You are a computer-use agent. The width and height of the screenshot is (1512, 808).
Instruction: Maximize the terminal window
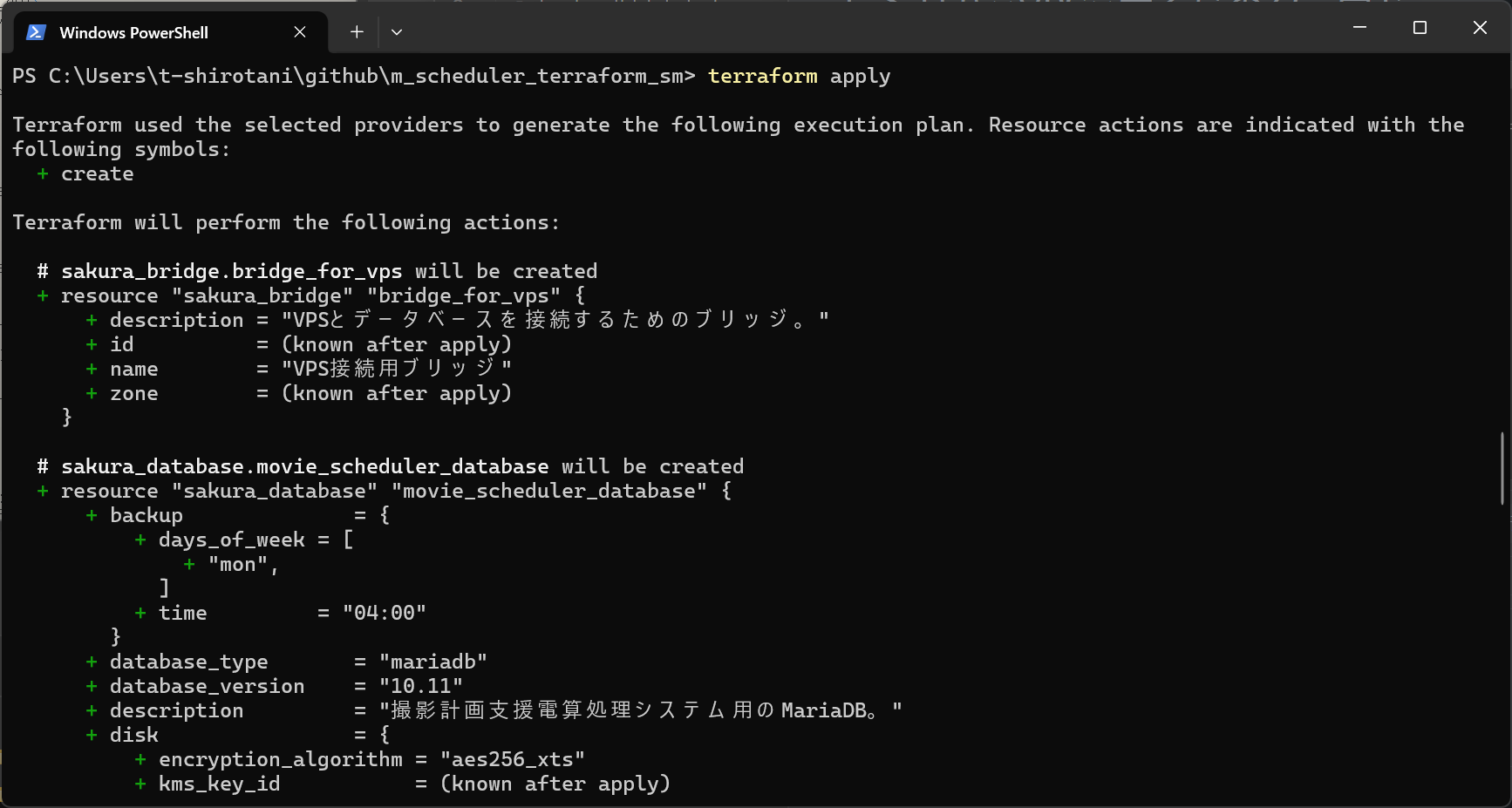(1420, 28)
